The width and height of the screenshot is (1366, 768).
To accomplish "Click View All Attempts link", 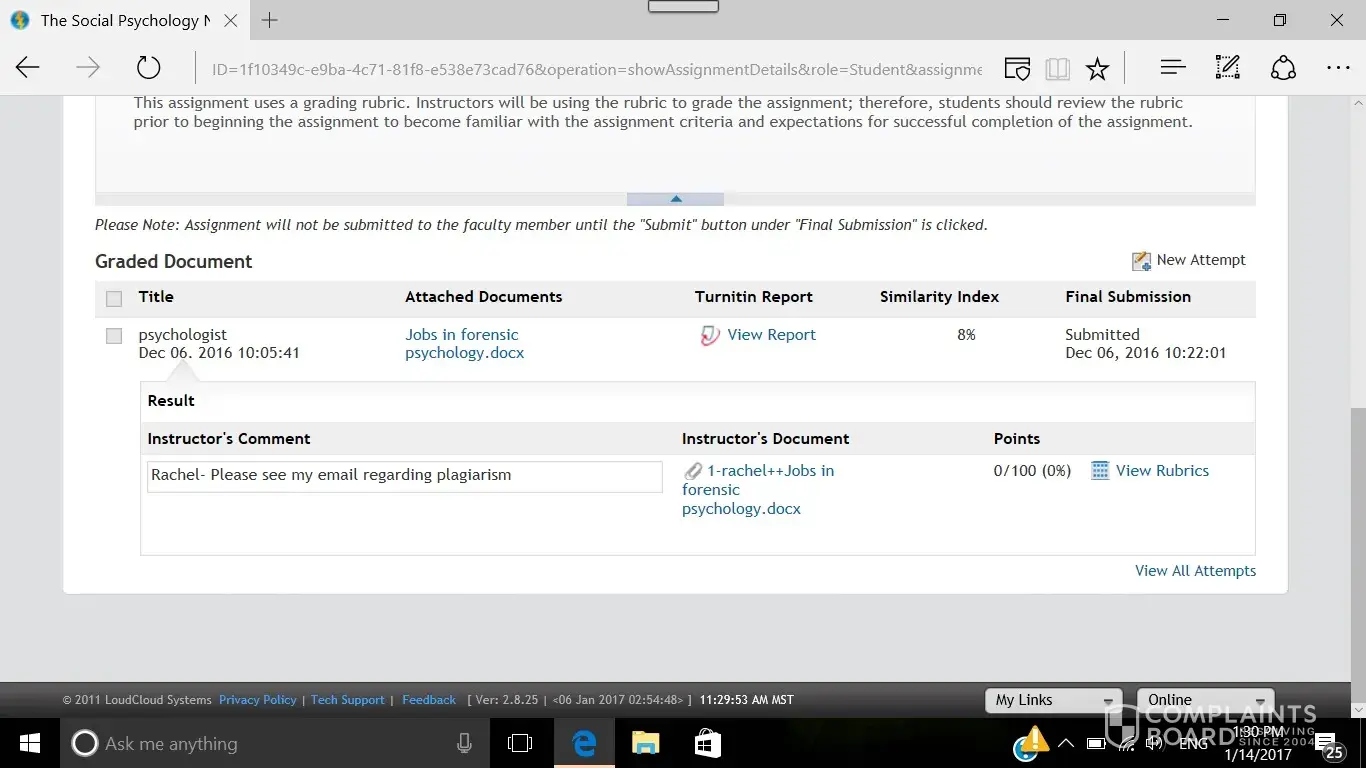I will coord(1195,571).
